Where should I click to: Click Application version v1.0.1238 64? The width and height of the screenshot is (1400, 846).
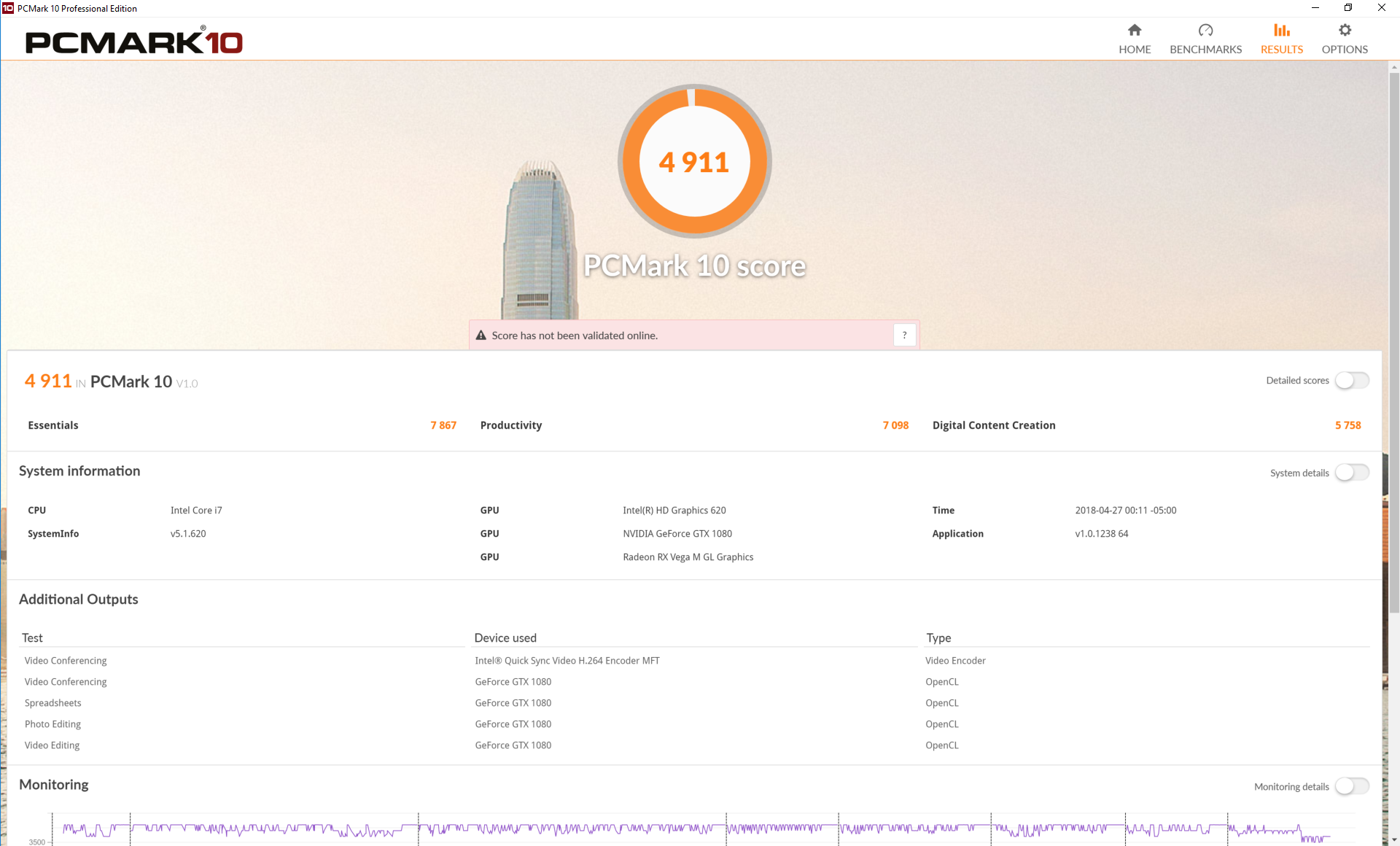click(x=1101, y=534)
